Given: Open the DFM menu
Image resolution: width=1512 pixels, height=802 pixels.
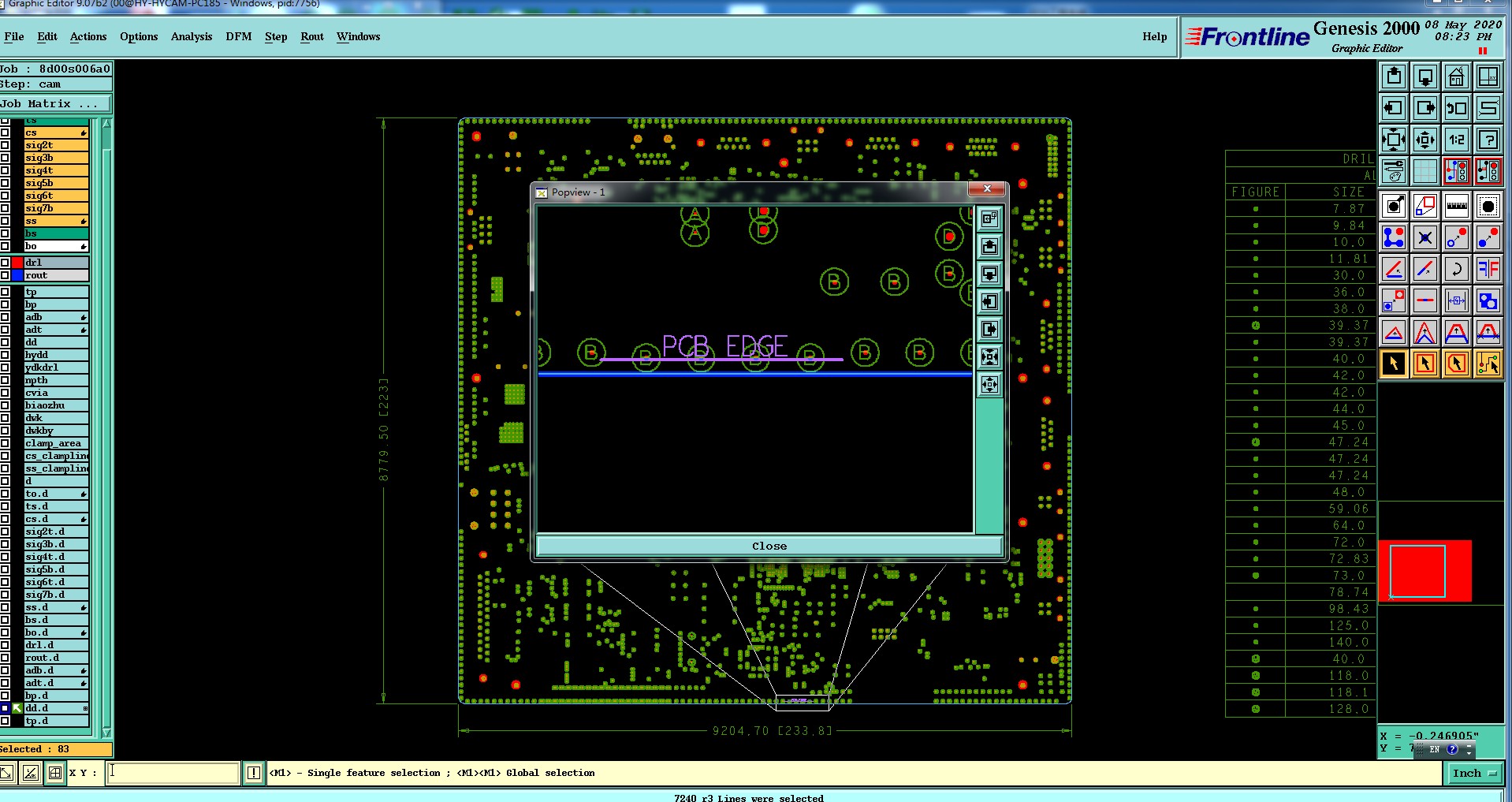Looking at the screenshot, I should pyautogui.click(x=239, y=36).
